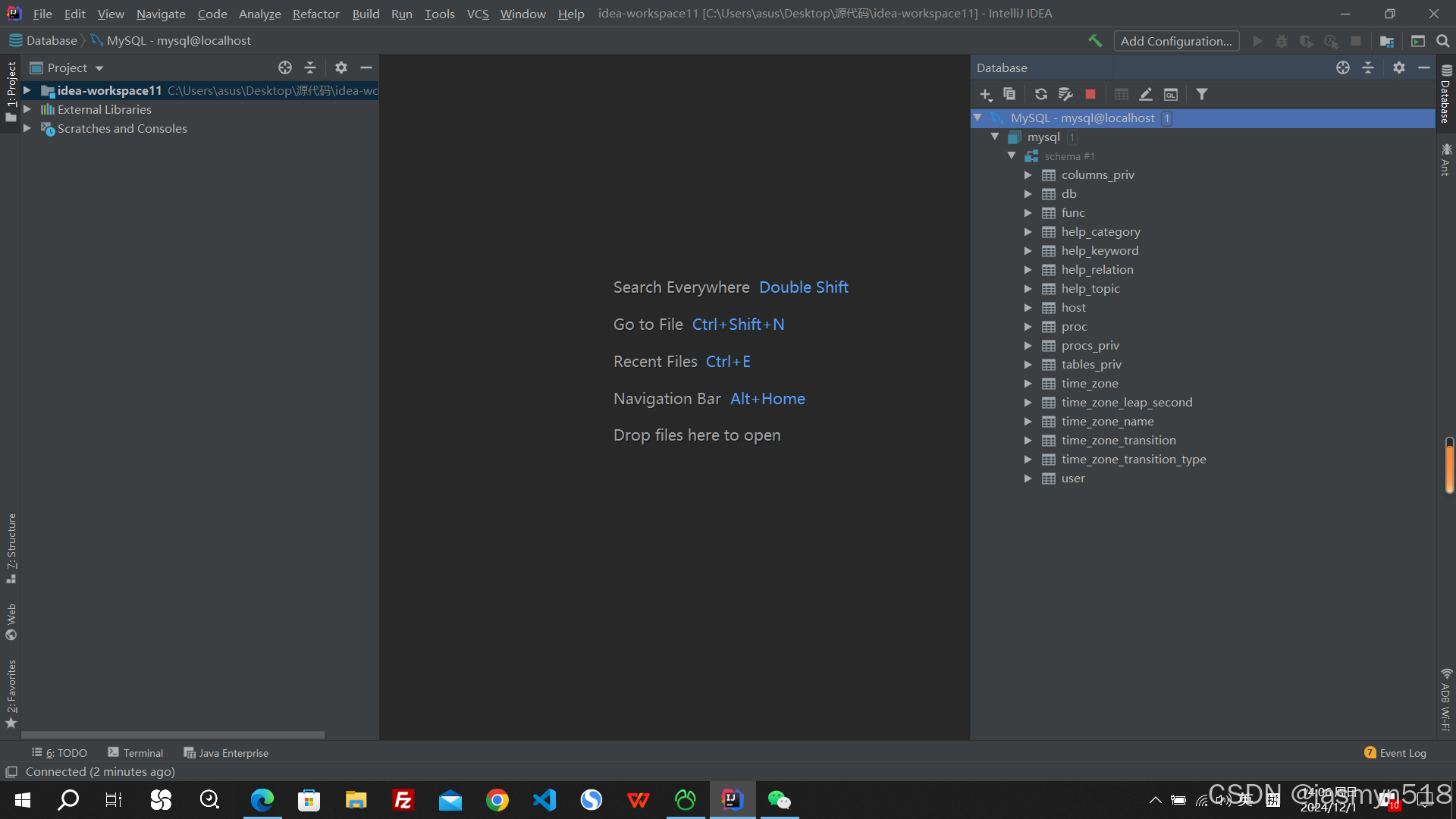Click the red Disconnect stop button
Viewport: 1456px width, 819px height.
pyautogui.click(x=1090, y=94)
